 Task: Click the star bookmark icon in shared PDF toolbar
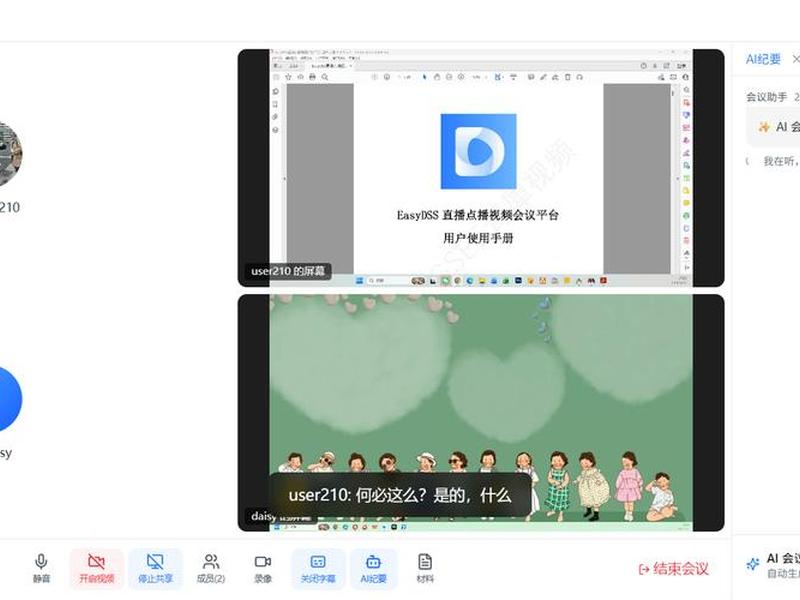click(288, 77)
